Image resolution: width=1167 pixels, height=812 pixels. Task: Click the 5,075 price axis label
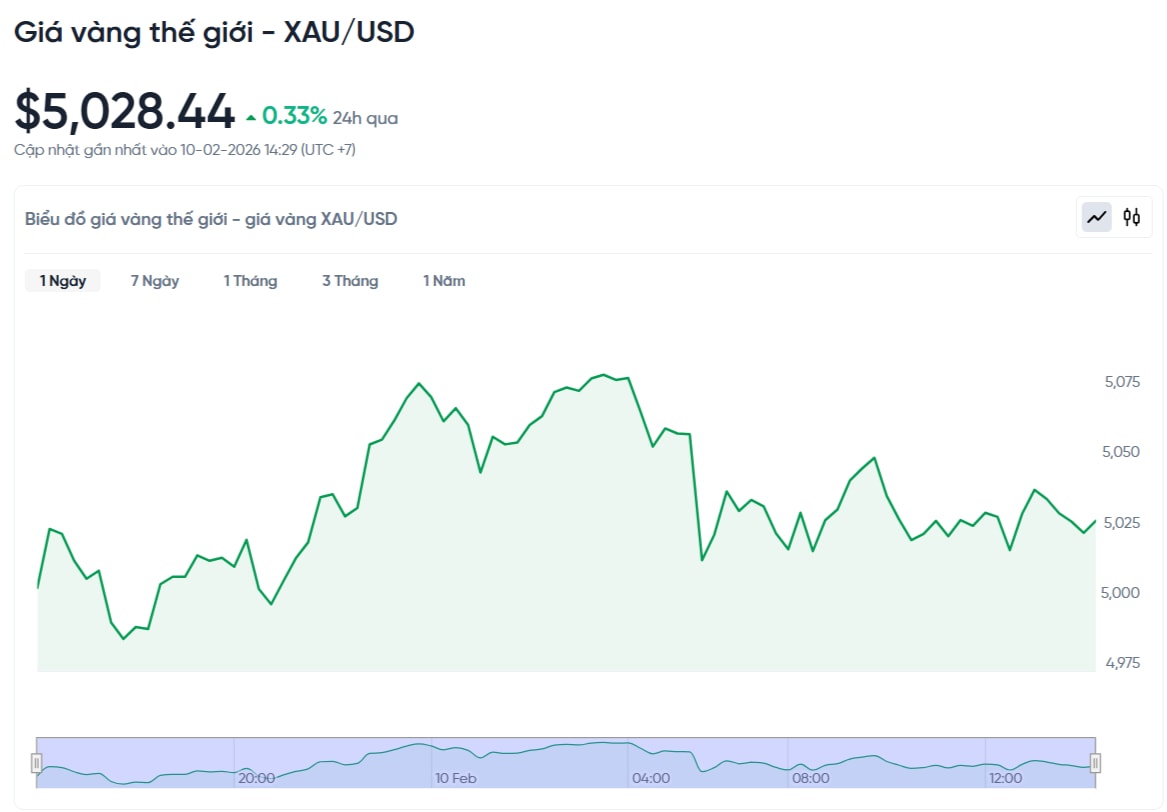1123,381
